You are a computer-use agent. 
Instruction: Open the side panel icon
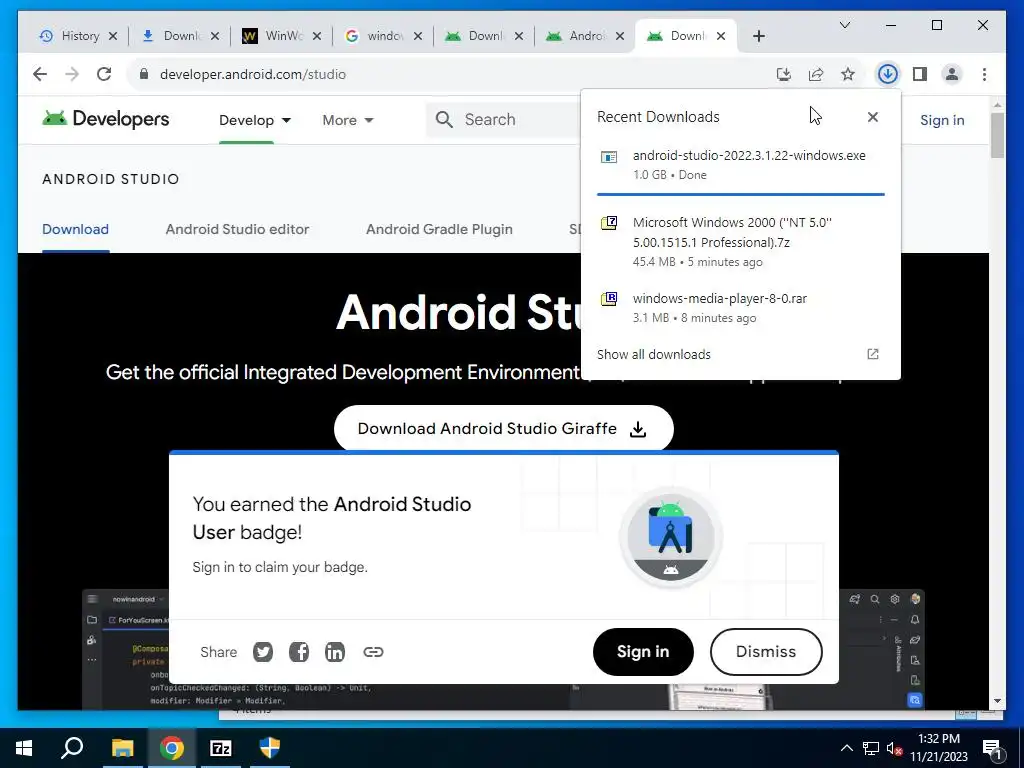tap(920, 74)
